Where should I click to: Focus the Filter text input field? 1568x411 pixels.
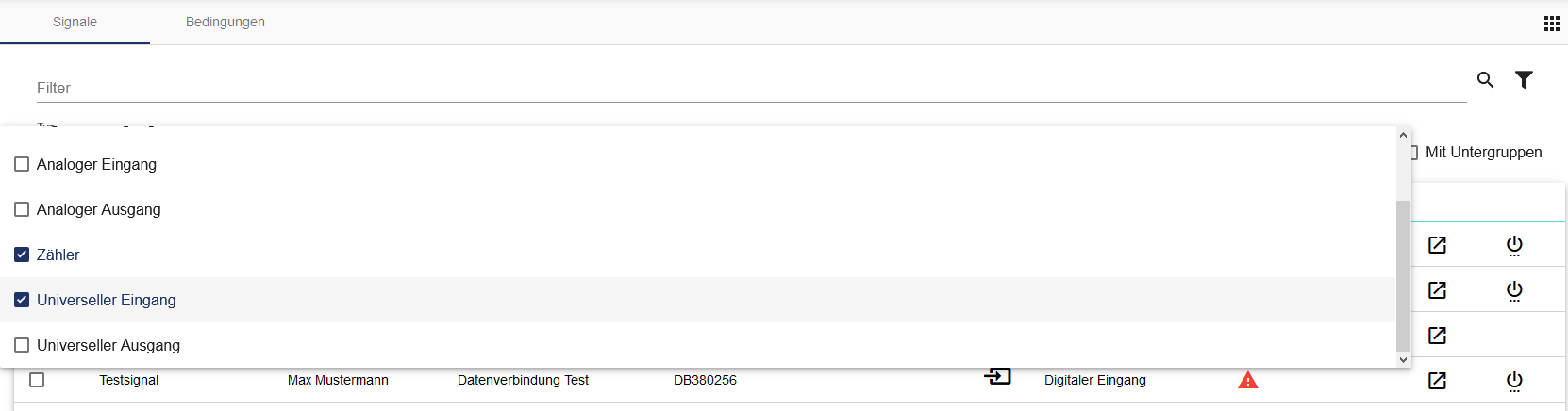tap(750, 88)
